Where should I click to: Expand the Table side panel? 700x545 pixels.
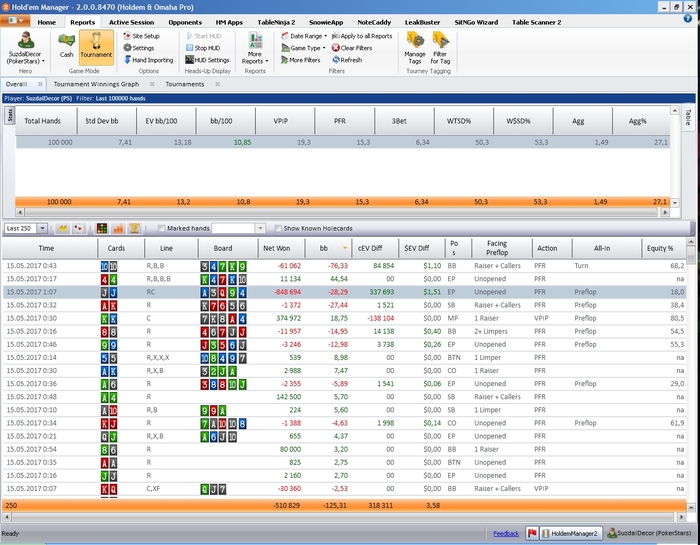coord(688,117)
